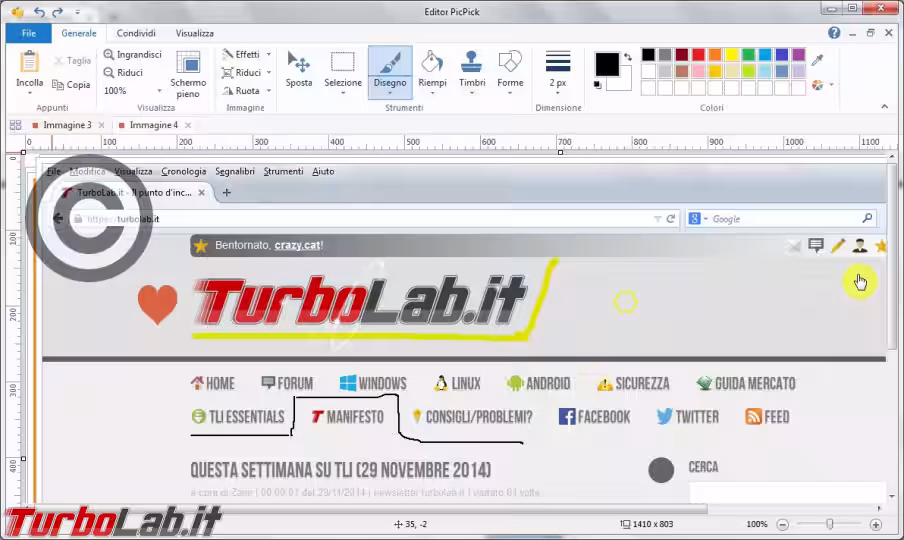Click the Copia button

coord(71,85)
